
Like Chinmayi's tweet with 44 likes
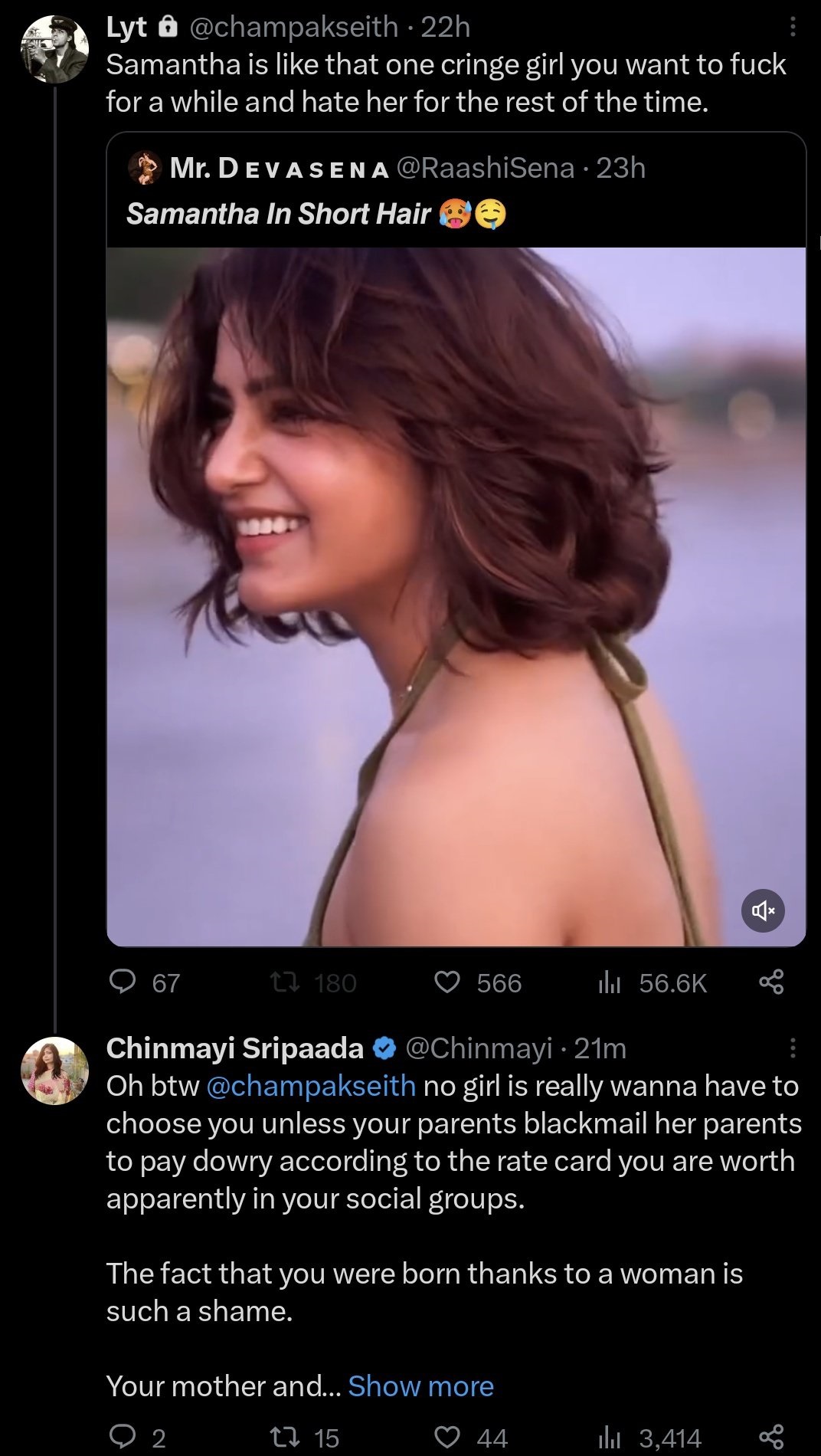click(447, 1437)
